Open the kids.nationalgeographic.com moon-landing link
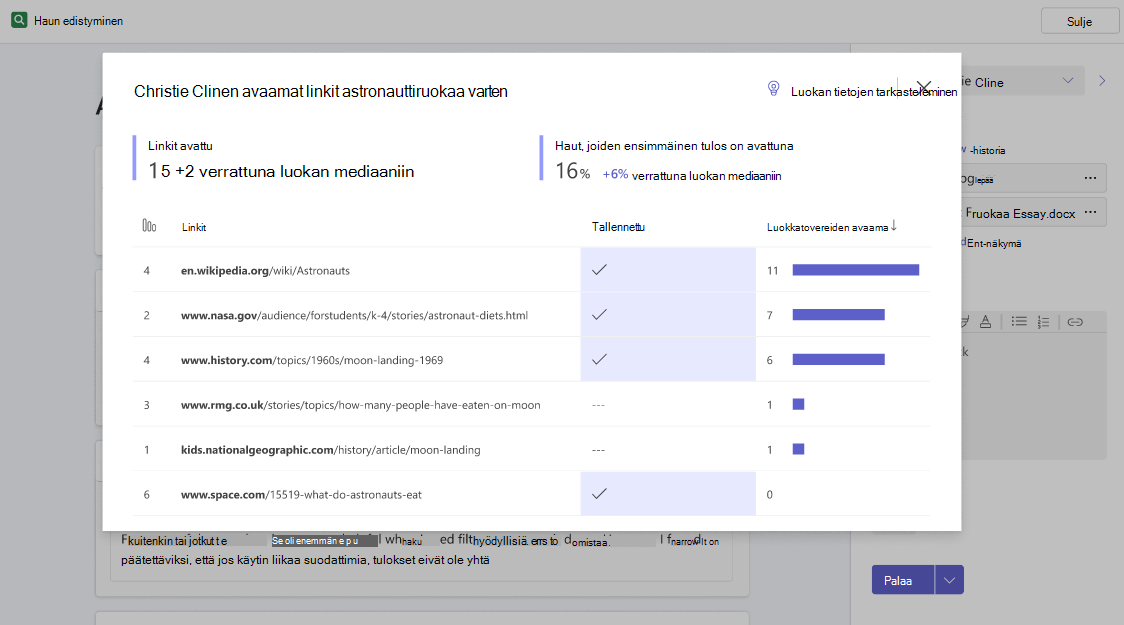 330,449
